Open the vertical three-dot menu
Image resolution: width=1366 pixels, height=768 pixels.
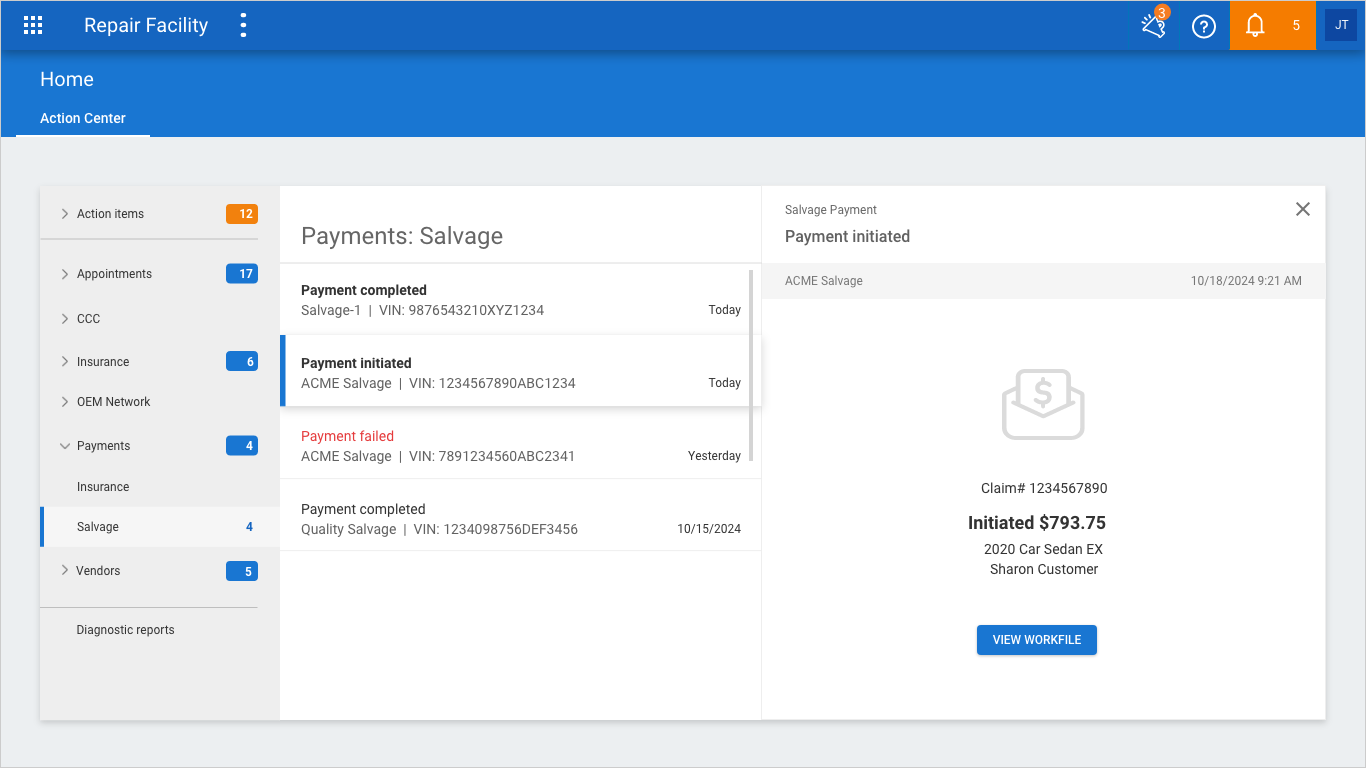[243, 26]
